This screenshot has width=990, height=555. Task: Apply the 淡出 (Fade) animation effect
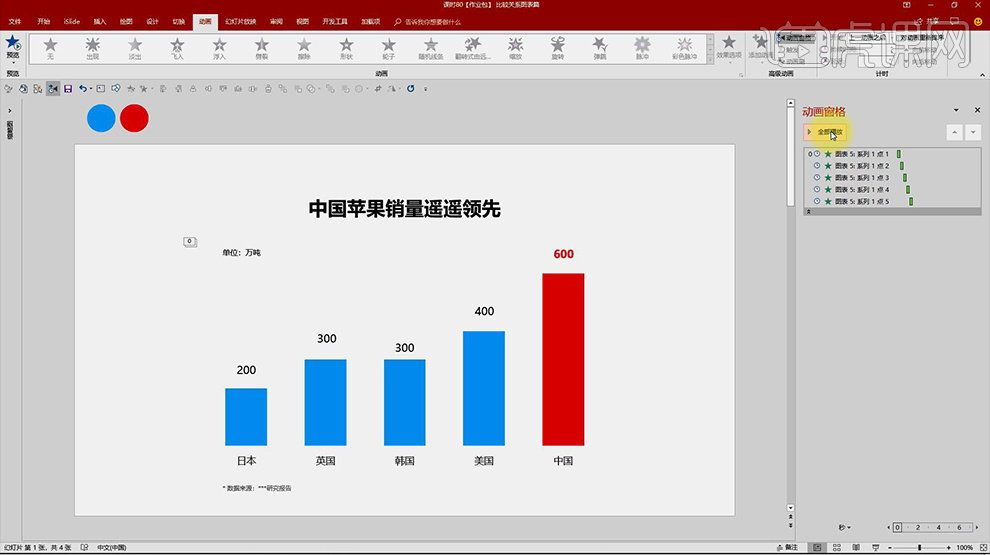135,49
